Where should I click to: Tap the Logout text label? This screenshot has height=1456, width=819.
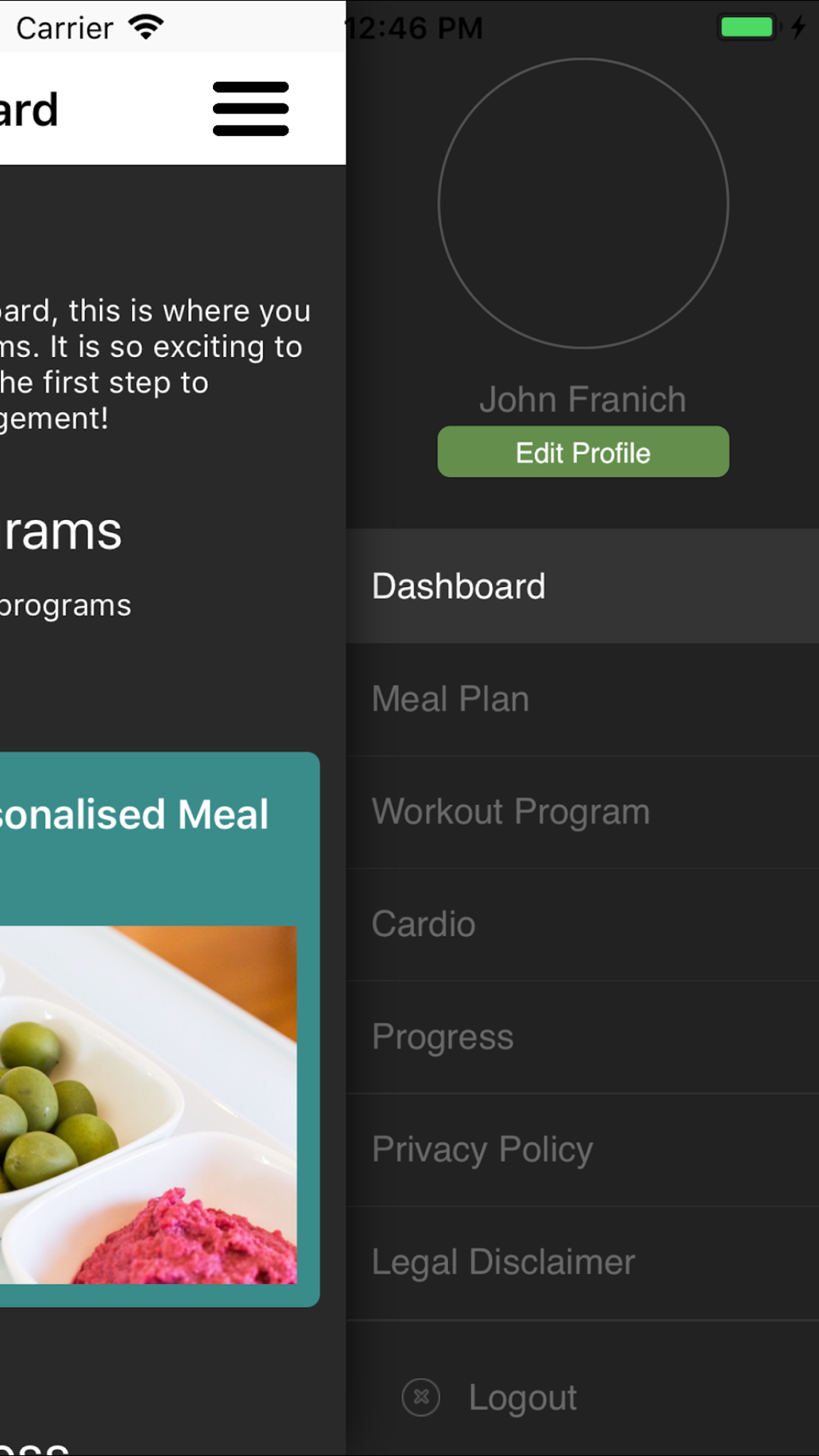click(523, 1398)
